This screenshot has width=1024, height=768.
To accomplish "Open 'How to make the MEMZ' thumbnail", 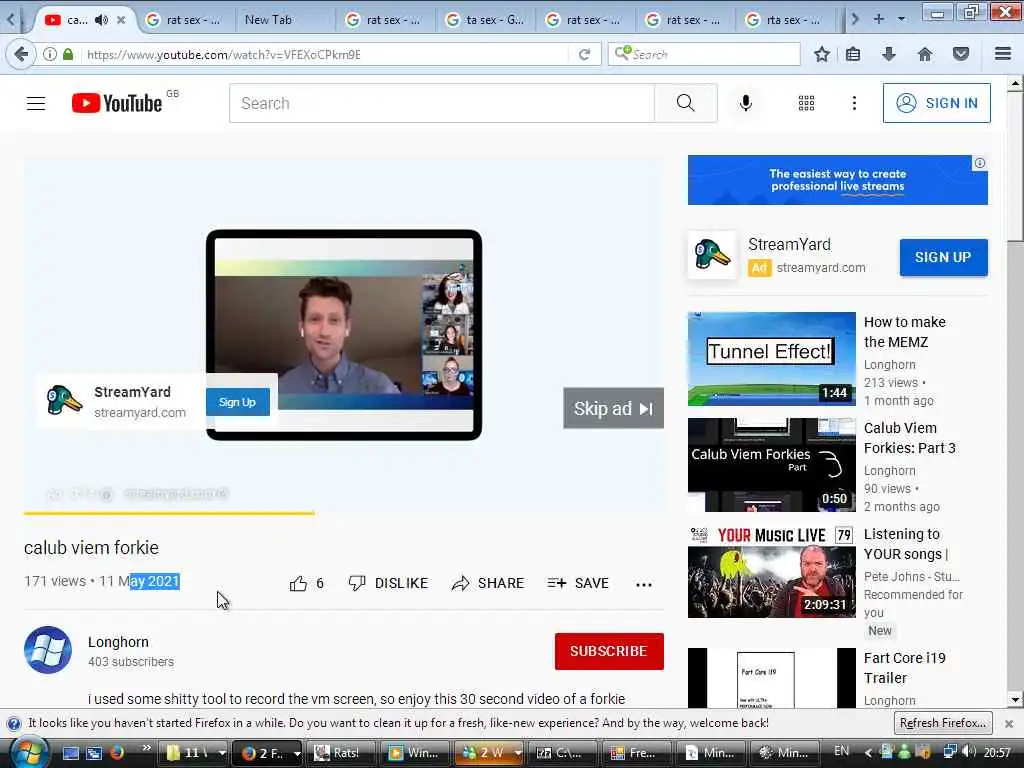I will coord(771,359).
